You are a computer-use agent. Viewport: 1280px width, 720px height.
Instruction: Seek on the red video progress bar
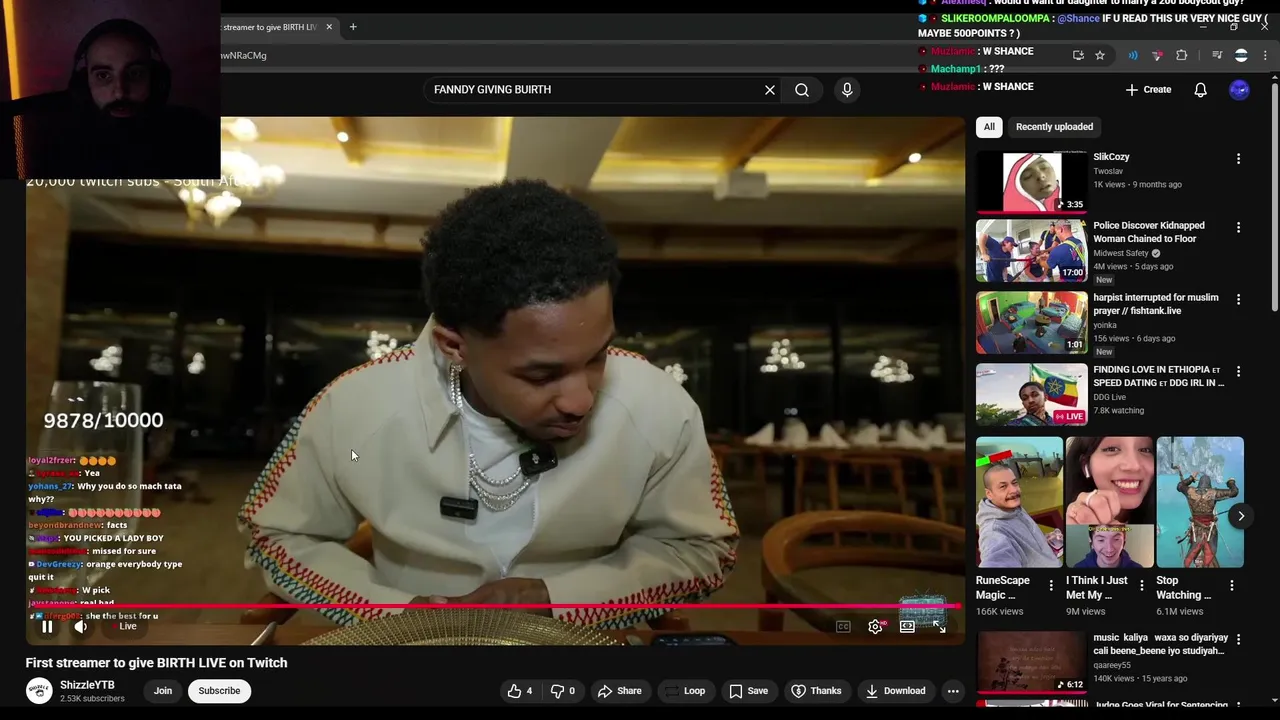point(494,606)
